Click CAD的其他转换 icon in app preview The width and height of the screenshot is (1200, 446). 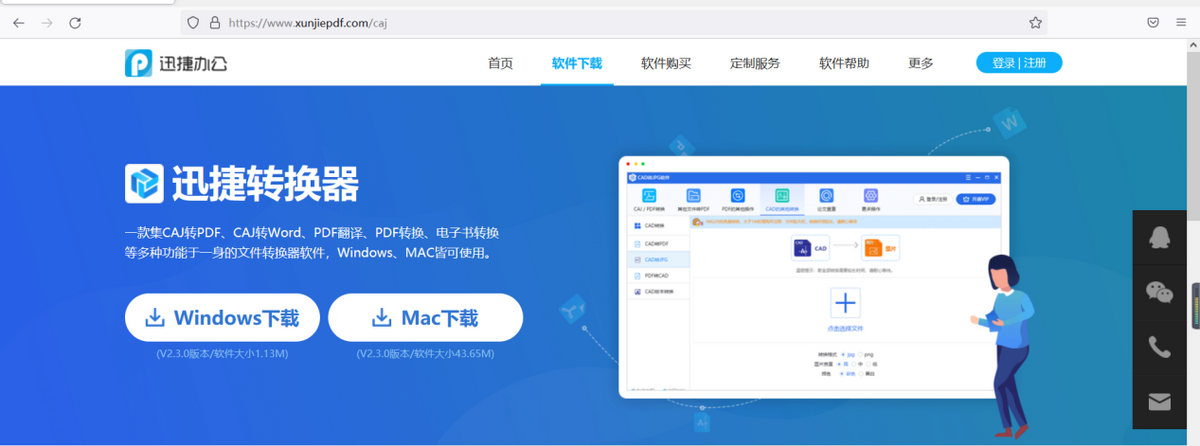pos(782,196)
